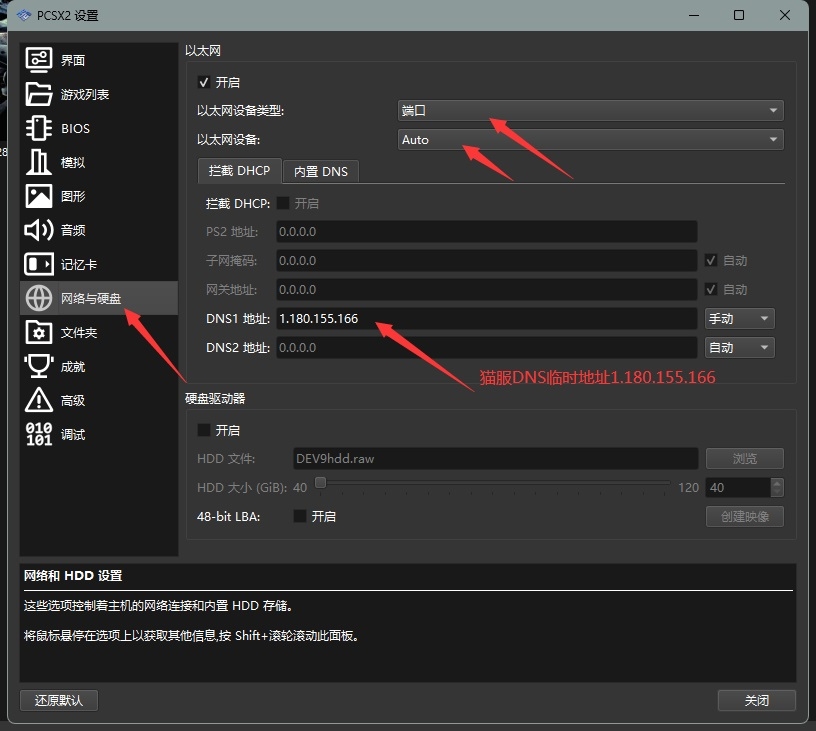Click the HDD size slider handle
The width and height of the screenshot is (816, 731).
coord(321,482)
